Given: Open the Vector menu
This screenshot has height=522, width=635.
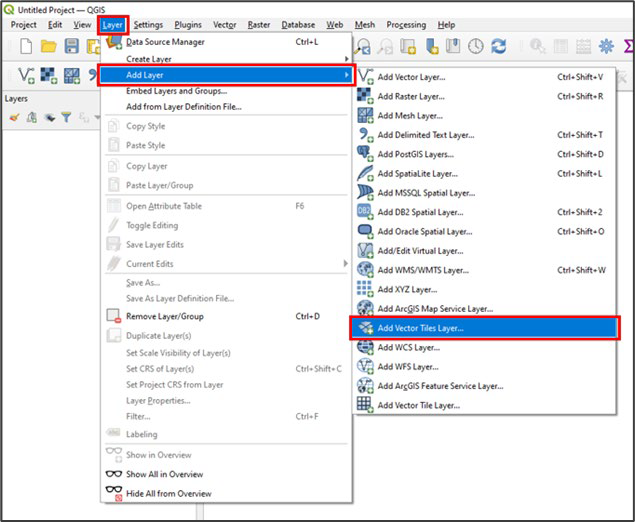Looking at the screenshot, I should (225, 25).
